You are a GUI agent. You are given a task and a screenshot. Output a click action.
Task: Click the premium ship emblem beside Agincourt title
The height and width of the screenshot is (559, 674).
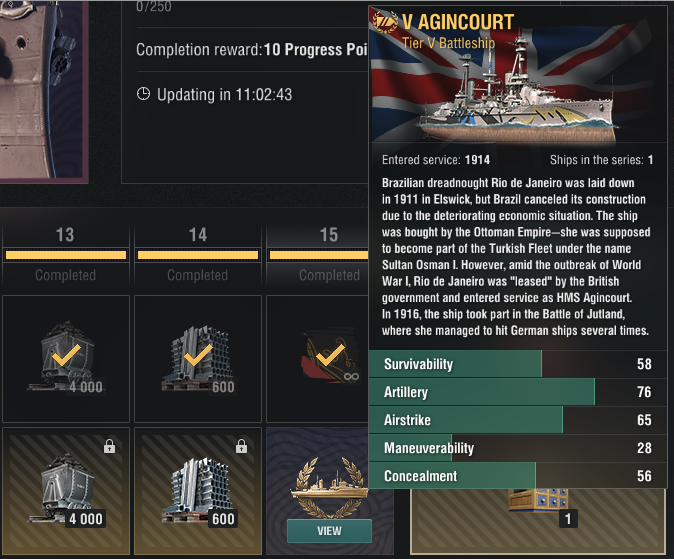coord(385,22)
